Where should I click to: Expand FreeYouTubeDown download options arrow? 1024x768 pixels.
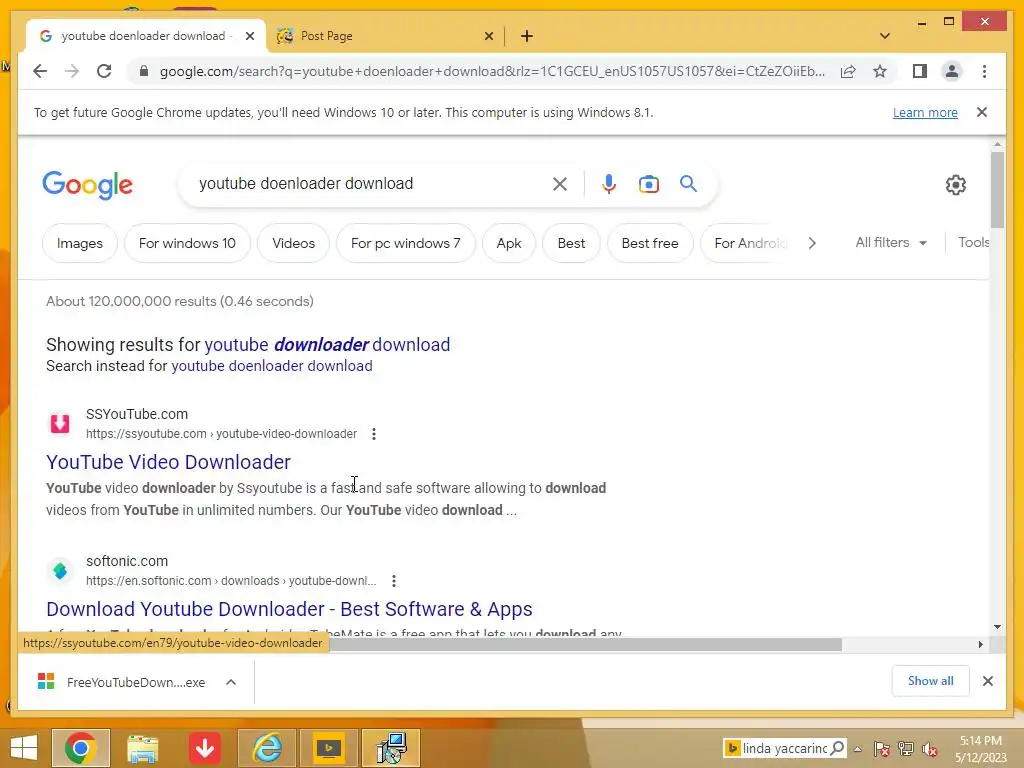(231, 682)
